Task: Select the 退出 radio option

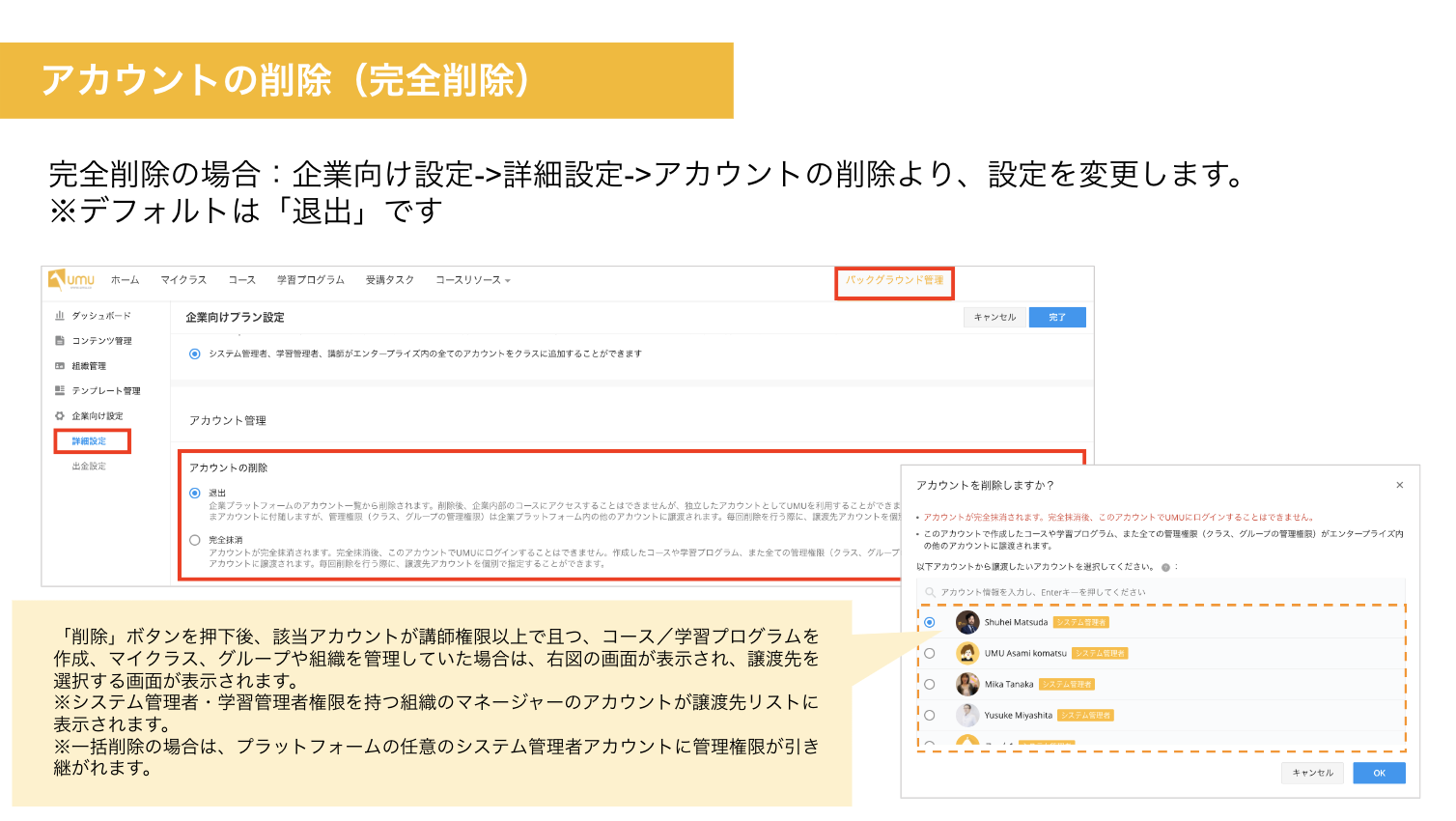Action: coord(195,494)
